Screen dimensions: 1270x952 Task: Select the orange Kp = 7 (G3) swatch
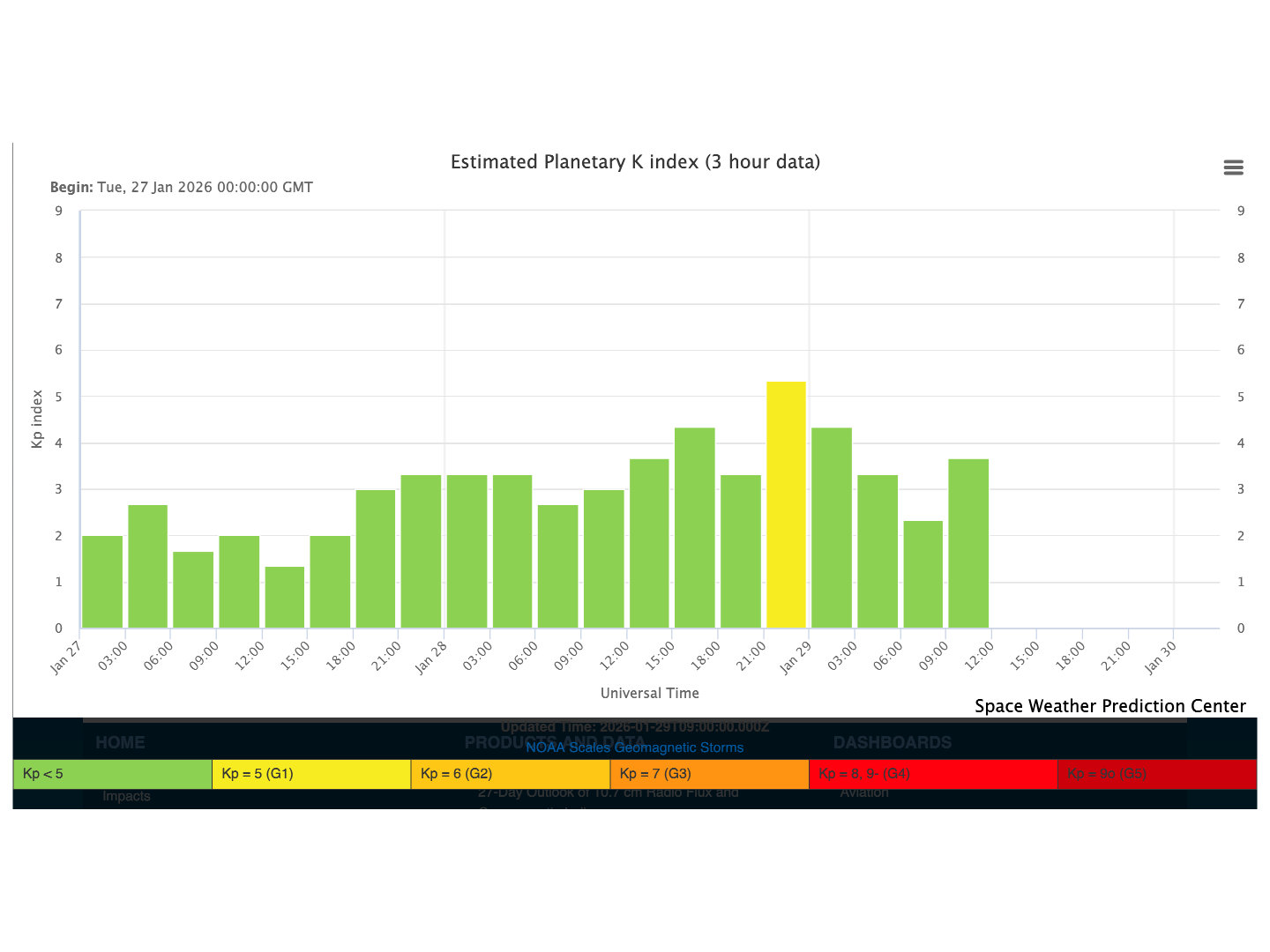coord(709,774)
